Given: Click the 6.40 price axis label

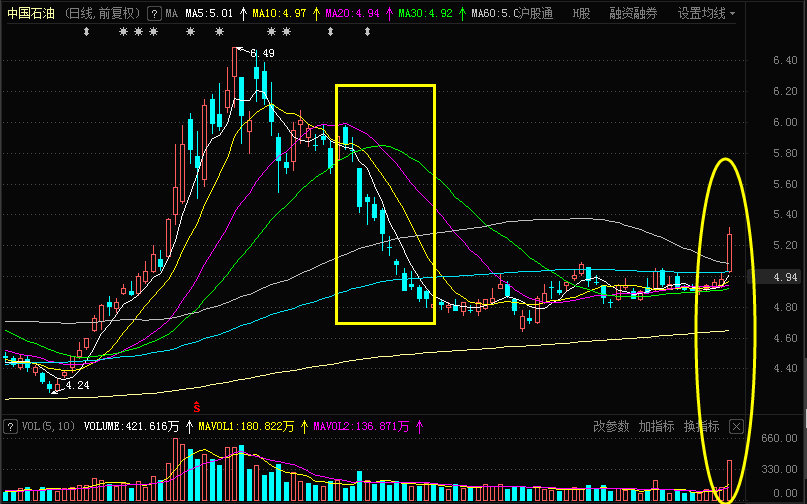Looking at the screenshot, I should (x=785, y=61).
